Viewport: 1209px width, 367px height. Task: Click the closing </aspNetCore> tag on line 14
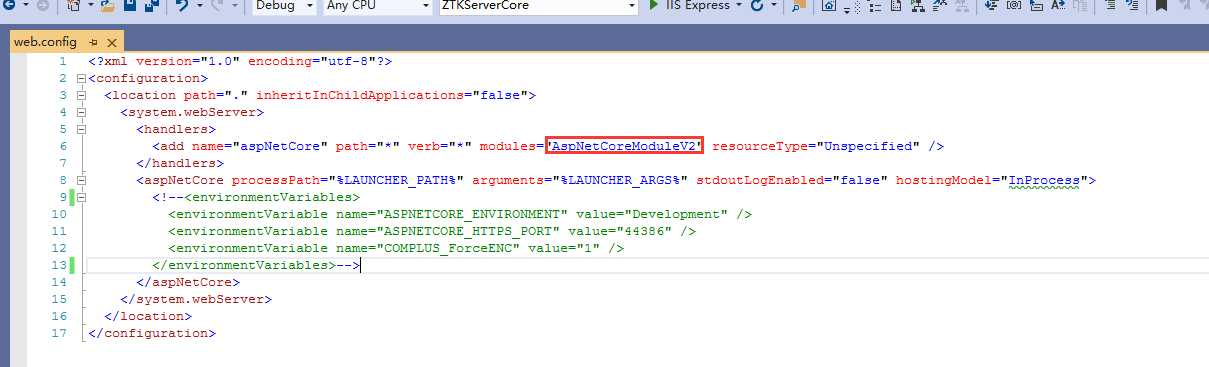click(188, 282)
